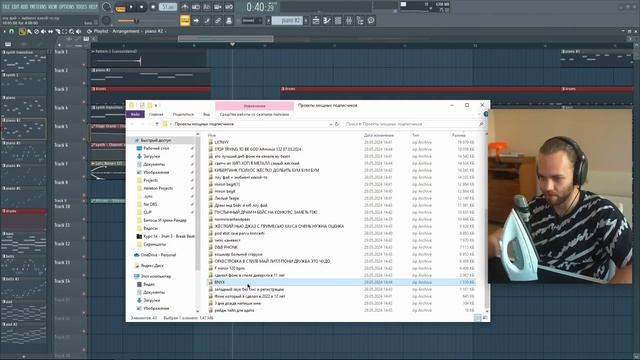The width and height of the screenshot is (640, 360).
Task: Open the Главная tab in Explorer ribbon
Action: (x=156, y=114)
